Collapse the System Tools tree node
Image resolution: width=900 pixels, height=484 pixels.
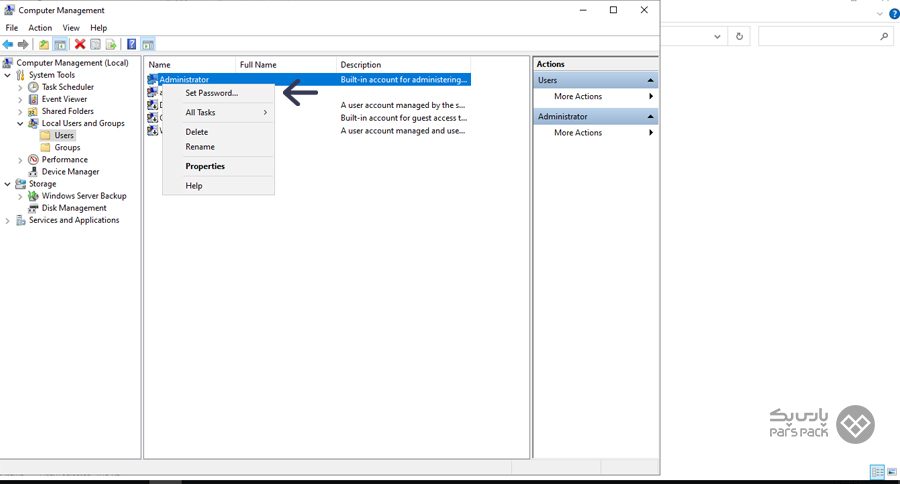pos(7,75)
